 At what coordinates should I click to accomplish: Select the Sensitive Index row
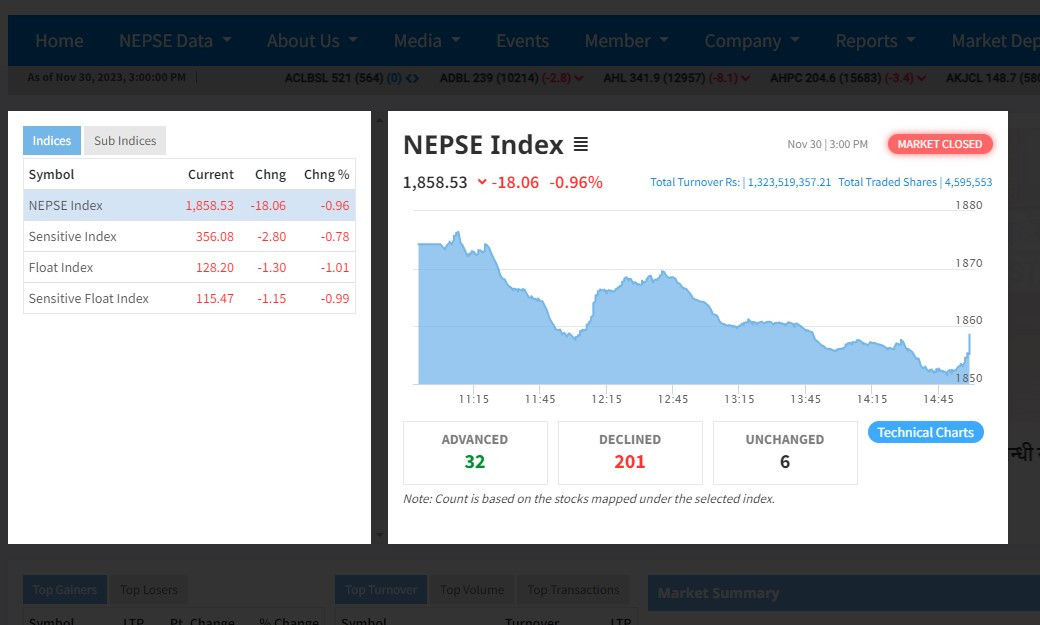(x=189, y=236)
